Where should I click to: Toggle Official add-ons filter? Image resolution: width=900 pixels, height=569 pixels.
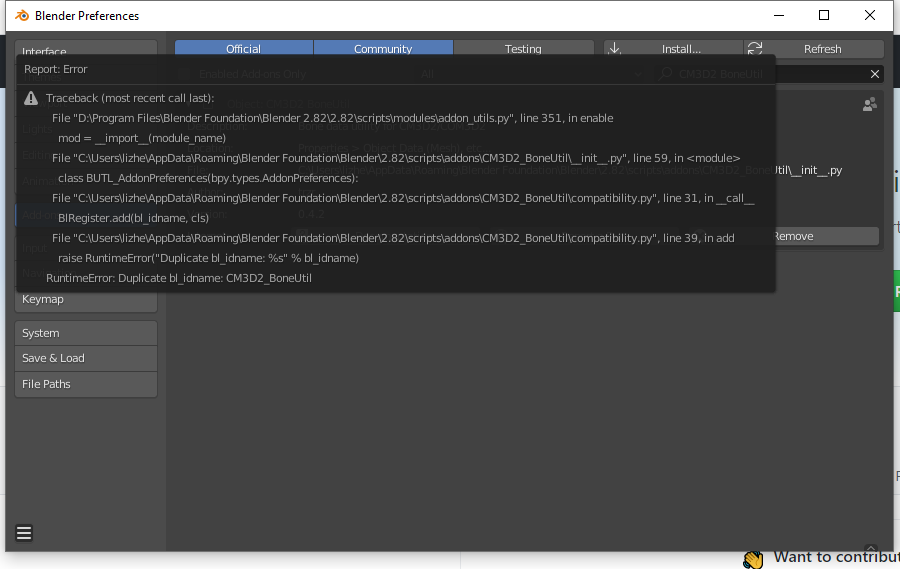coord(244,48)
